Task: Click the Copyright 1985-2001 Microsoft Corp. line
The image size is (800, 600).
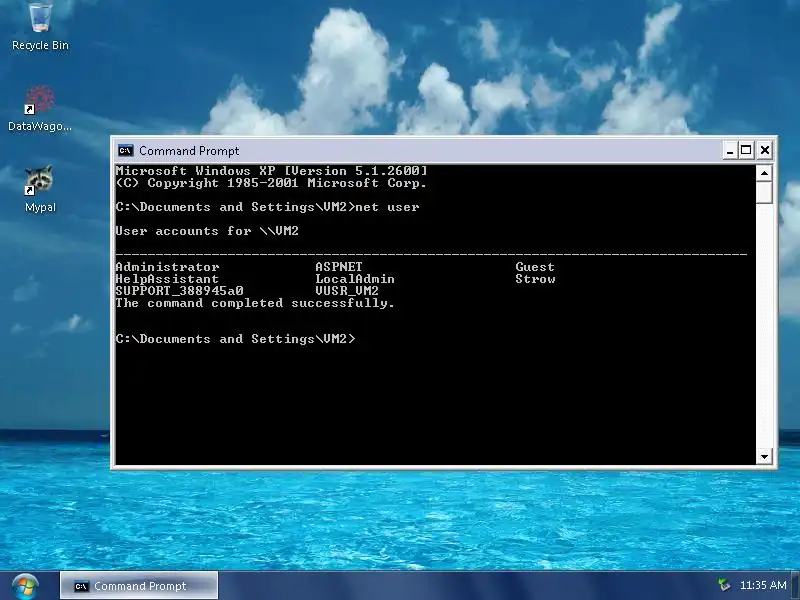Action: (271, 183)
